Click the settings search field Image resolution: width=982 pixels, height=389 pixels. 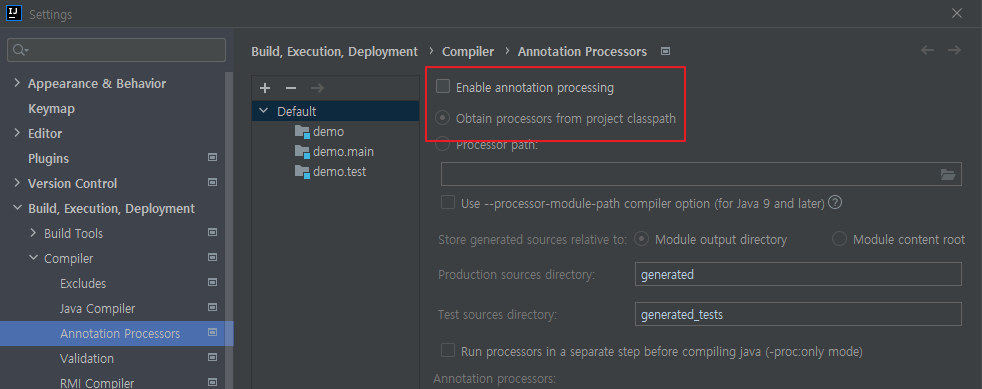[116, 50]
